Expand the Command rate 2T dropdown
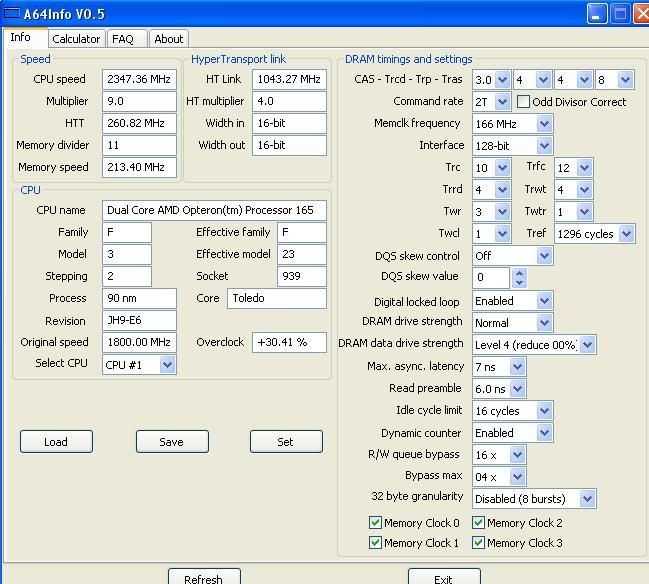 click(x=491, y=101)
